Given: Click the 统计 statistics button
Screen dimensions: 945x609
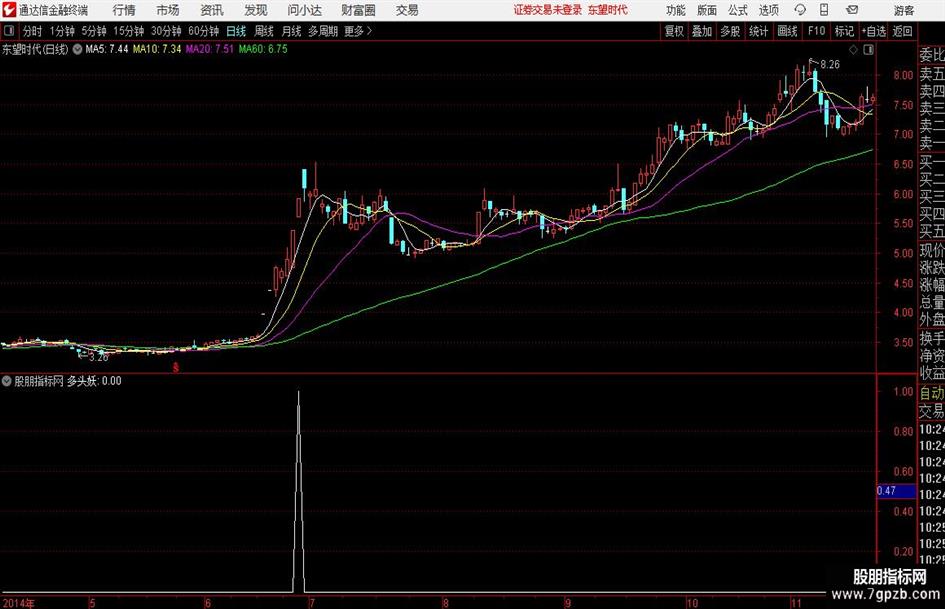Looking at the screenshot, I should pos(759,31).
